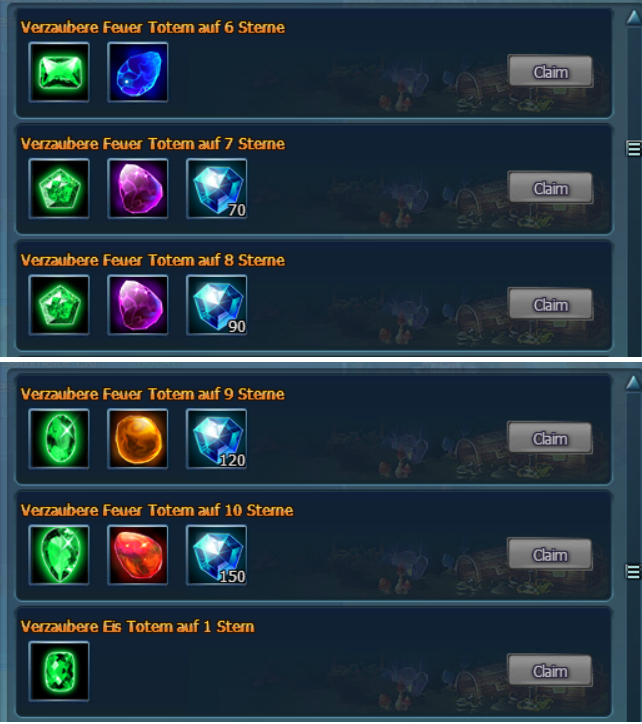Click scrollbar handle in lower panel
The image size is (642, 724).
click(x=634, y=572)
